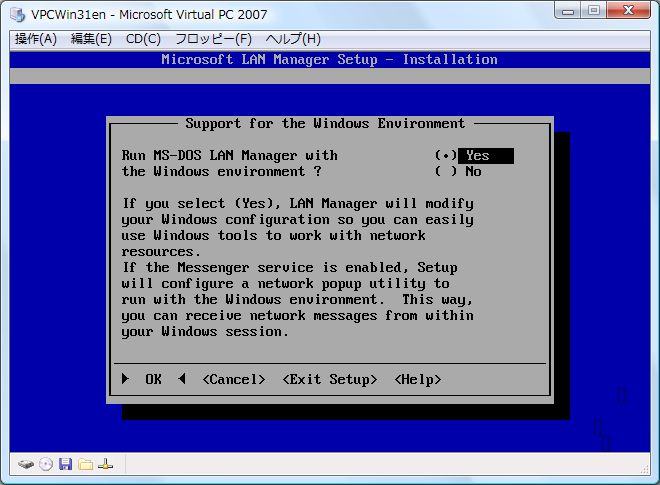660x485 pixels.
Task: Click the Virtual PC title bar icon
Action: coord(18,14)
